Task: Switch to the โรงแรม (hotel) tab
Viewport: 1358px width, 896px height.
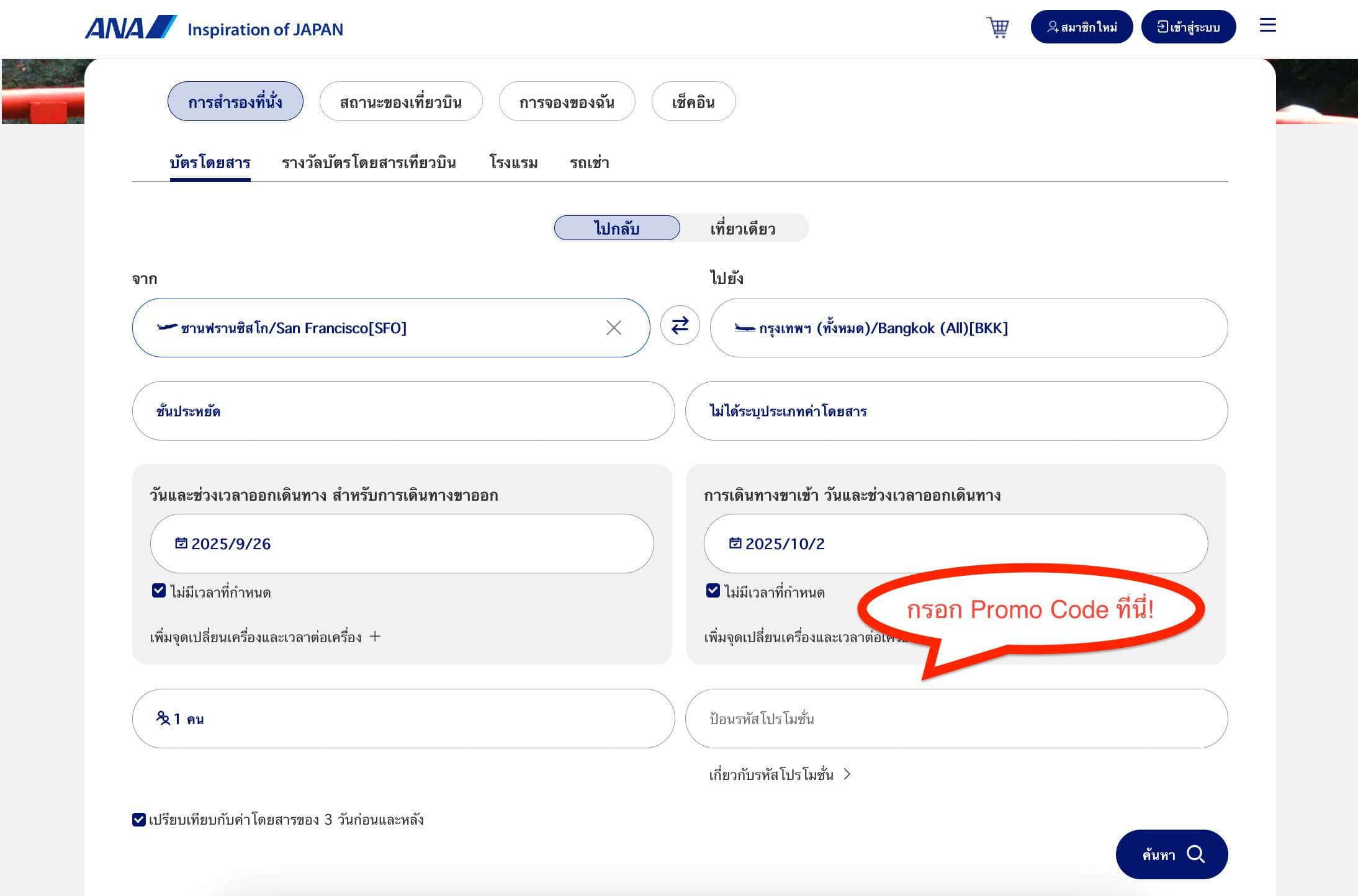Action: [x=513, y=163]
